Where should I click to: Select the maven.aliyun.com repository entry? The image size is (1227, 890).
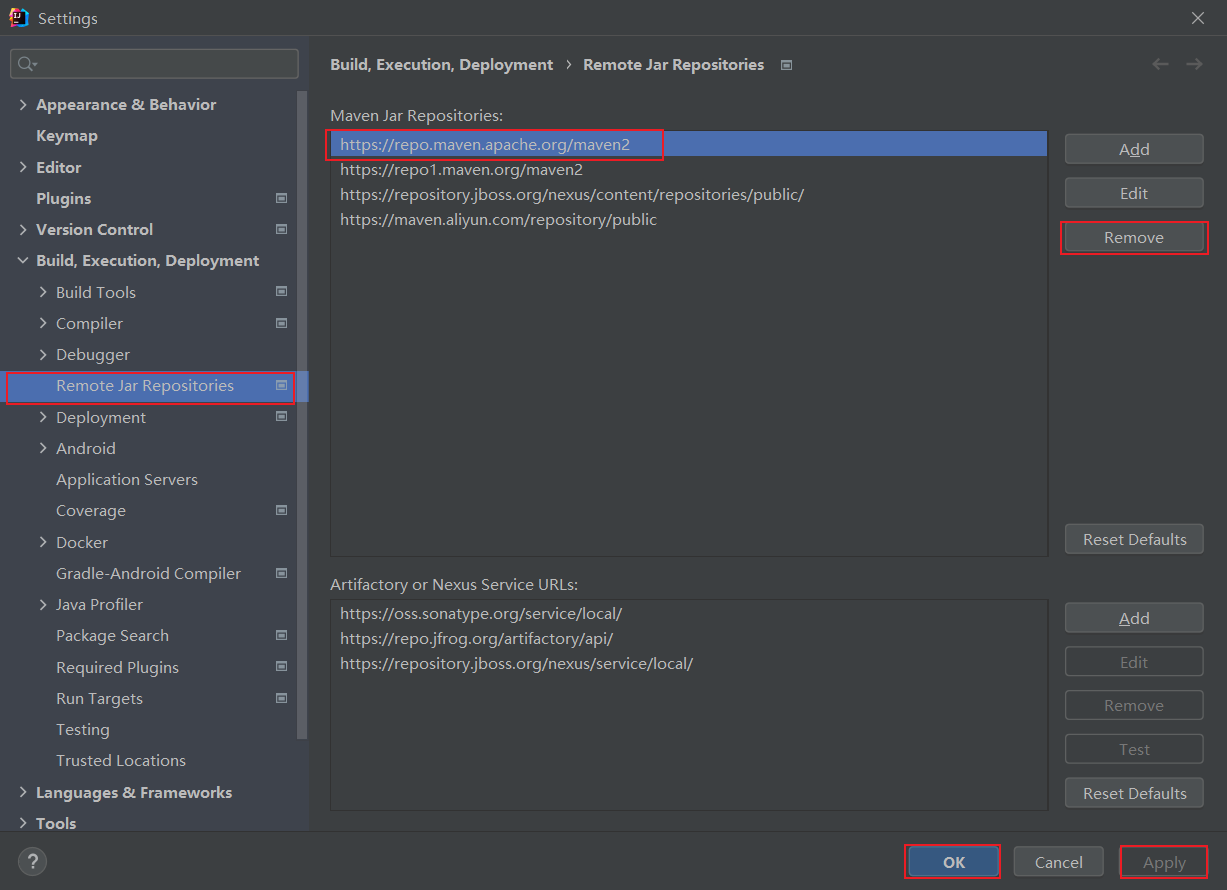pyautogui.click(x=497, y=219)
